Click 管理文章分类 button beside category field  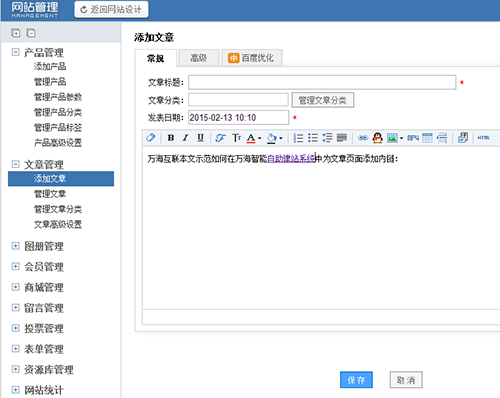click(323, 100)
